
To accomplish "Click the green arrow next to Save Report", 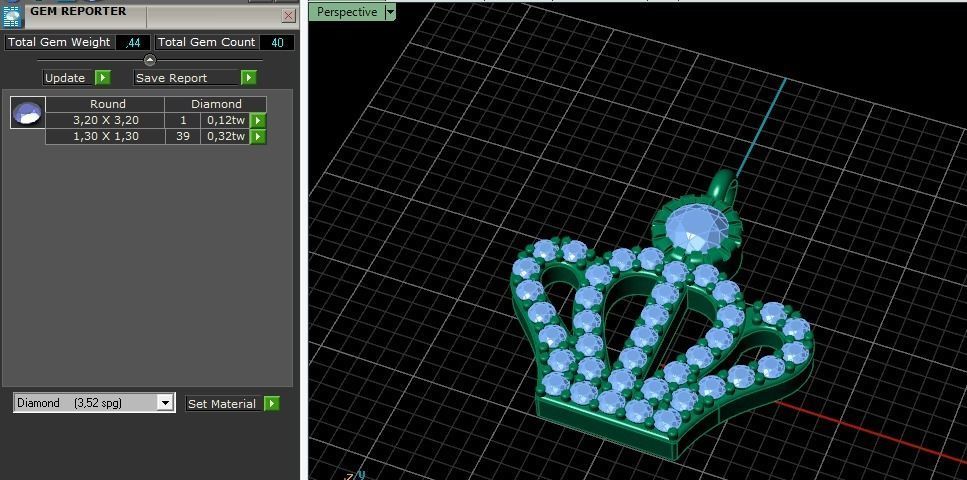I will click(249, 78).
